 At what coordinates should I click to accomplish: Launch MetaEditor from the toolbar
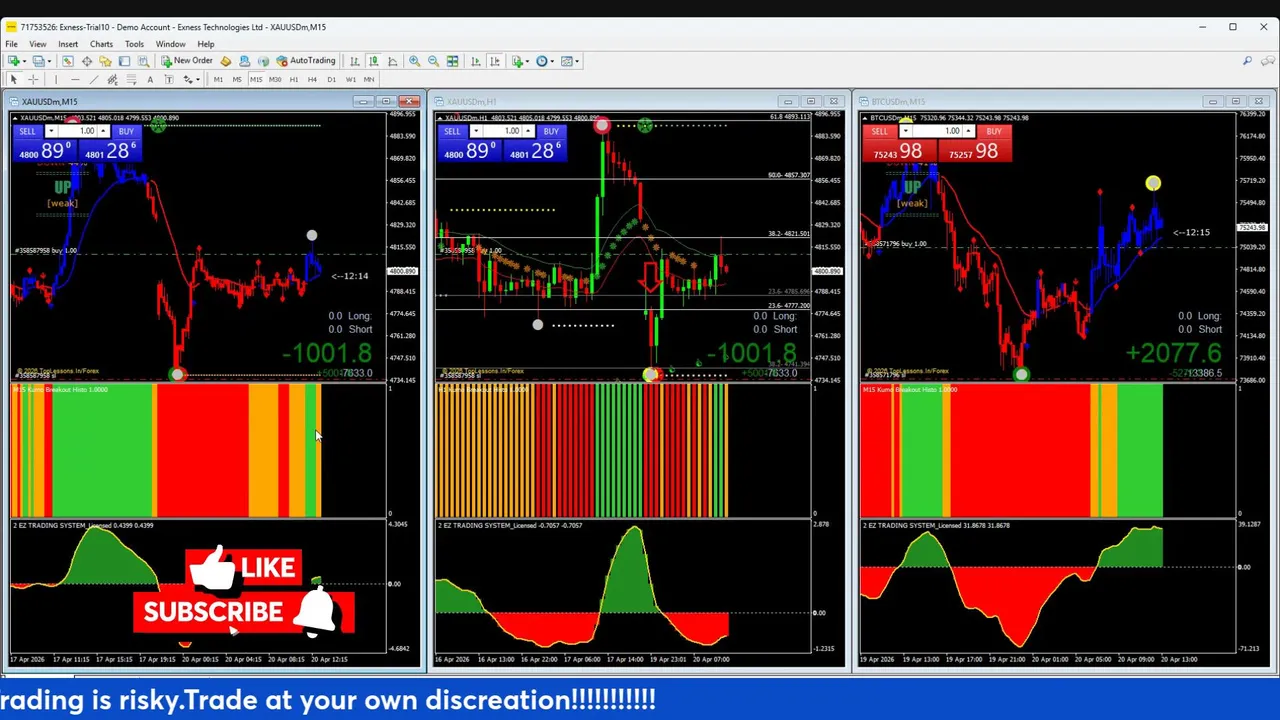pos(225,61)
